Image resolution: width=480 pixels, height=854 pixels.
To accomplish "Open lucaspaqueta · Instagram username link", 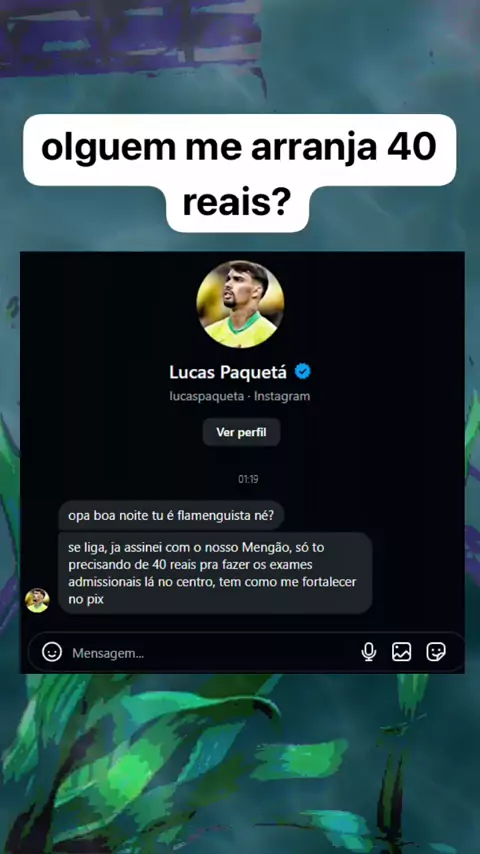I will 240,396.
